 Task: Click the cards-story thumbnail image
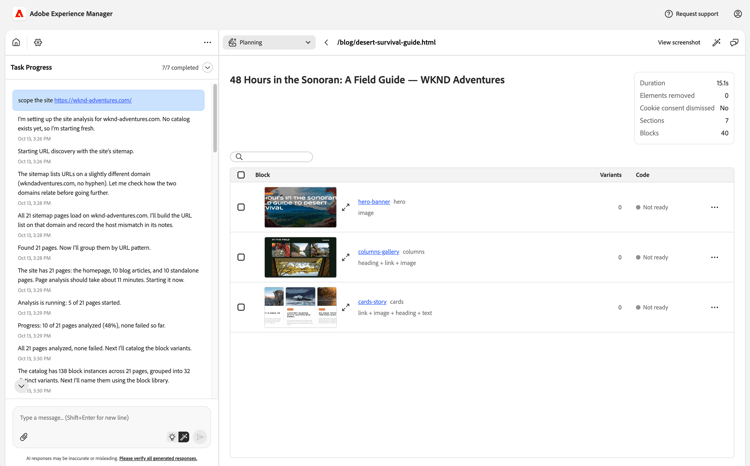[x=300, y=307]
